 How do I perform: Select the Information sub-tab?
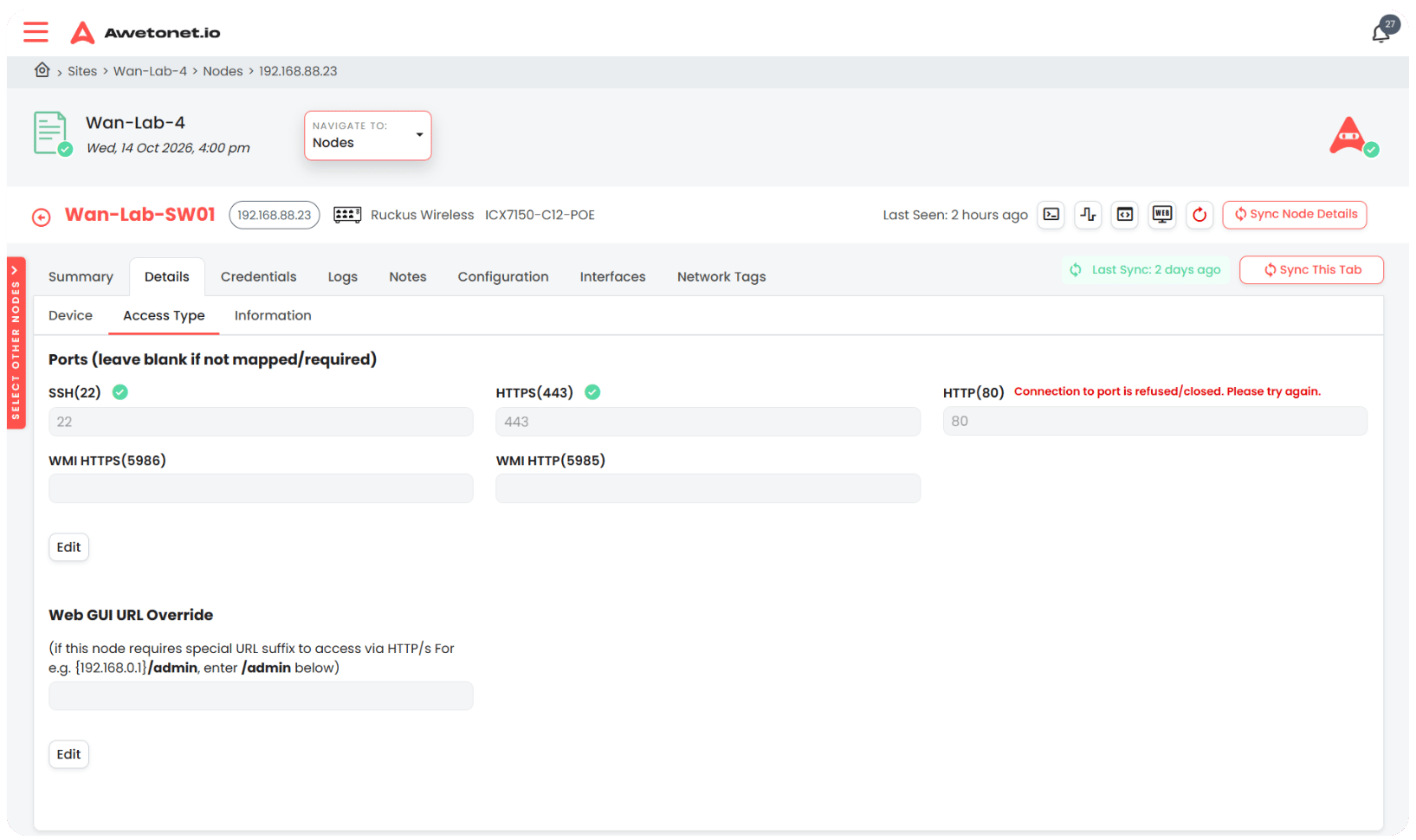(x=273, y=315)
